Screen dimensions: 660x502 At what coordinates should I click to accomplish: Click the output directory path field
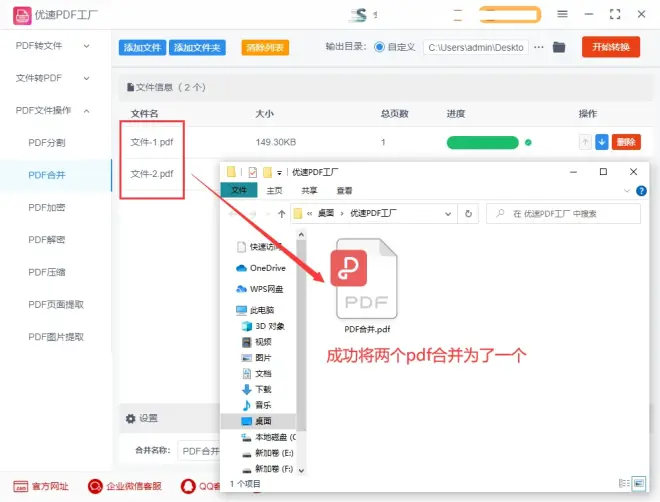click(476, 48)
